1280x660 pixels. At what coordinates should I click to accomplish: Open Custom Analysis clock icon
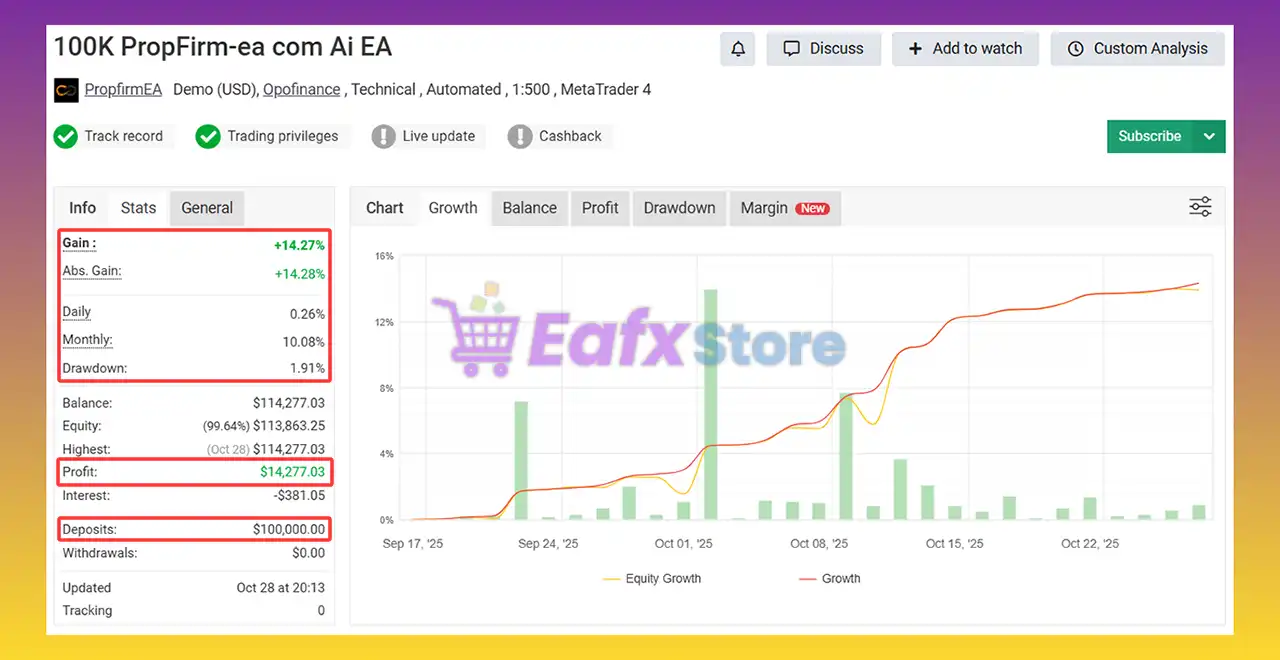click(1075, 48)
